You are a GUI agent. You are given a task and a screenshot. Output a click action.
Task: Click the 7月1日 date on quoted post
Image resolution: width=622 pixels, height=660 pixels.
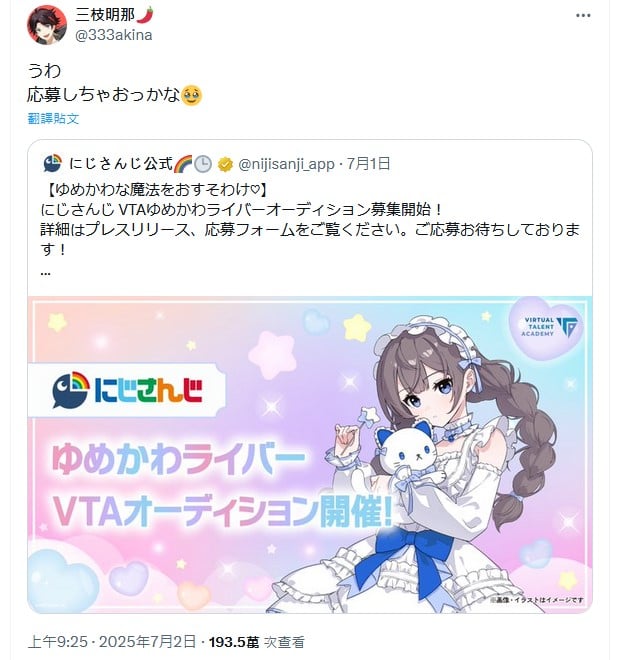click(x=369, y=164)
